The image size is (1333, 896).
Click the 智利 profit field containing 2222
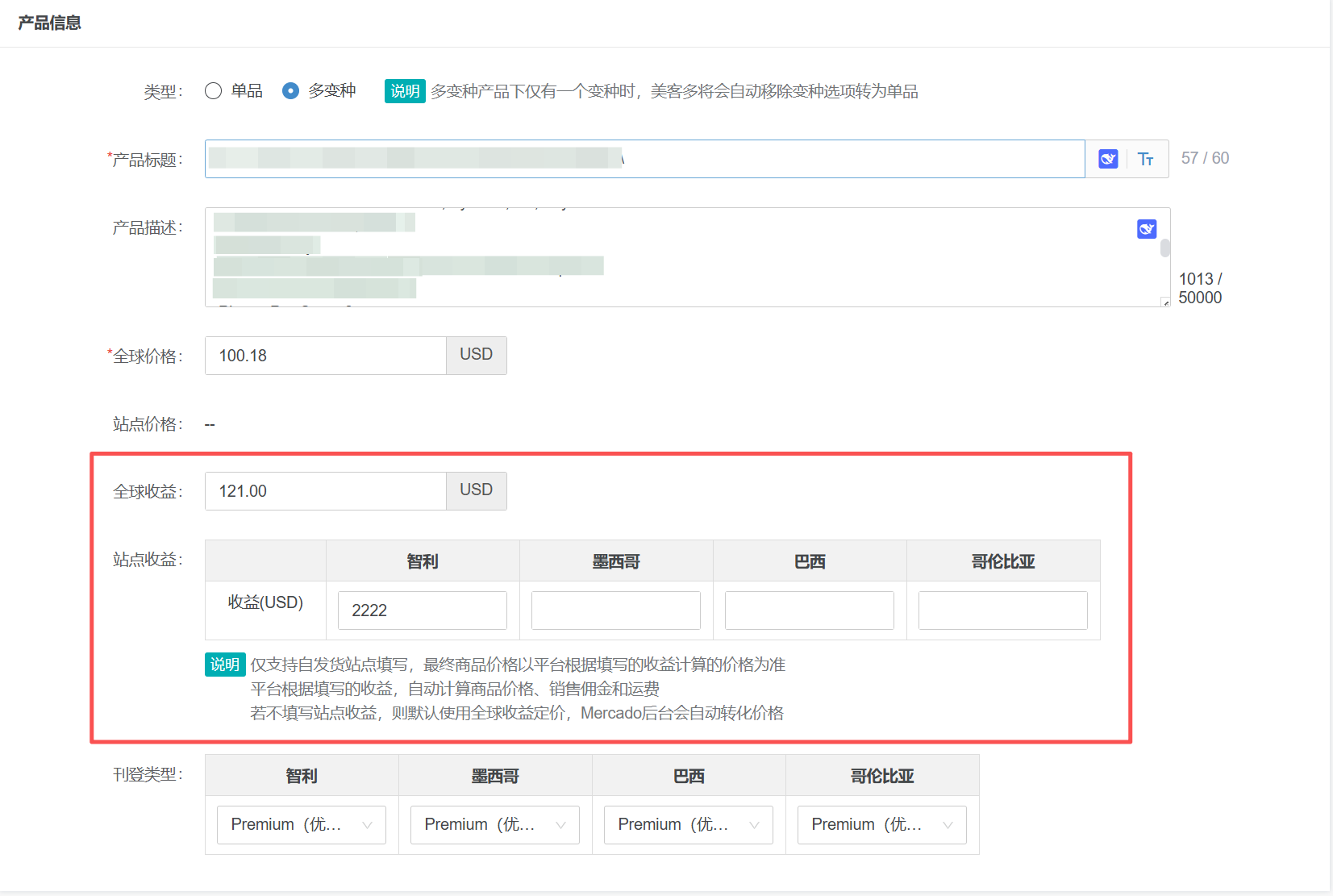click(x=422, y=611)
